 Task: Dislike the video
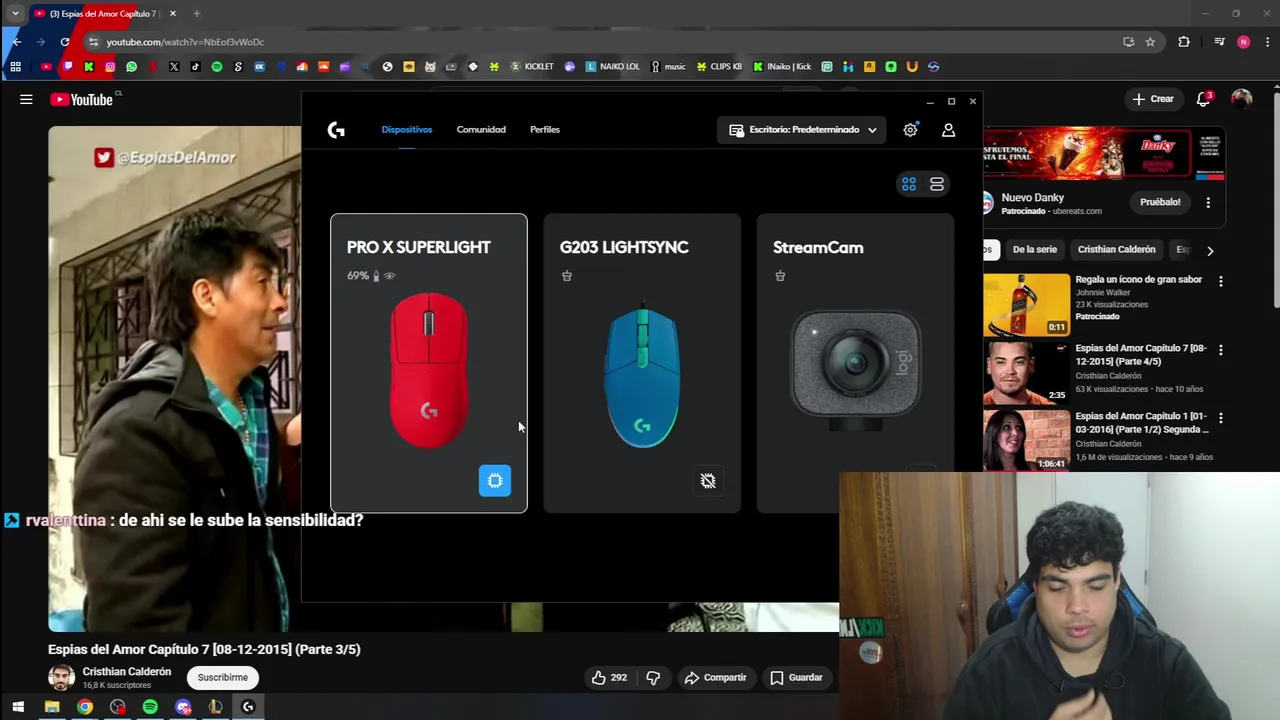pos(653,677)
